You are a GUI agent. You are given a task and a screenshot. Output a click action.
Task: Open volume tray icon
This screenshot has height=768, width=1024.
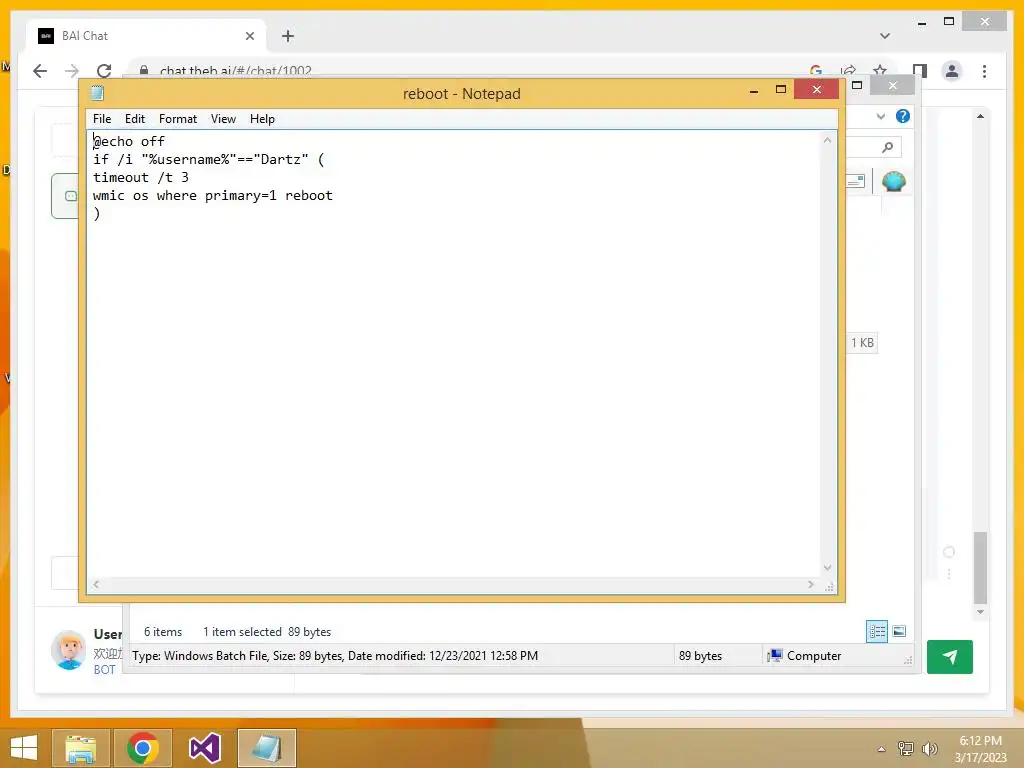click(929, 748)
